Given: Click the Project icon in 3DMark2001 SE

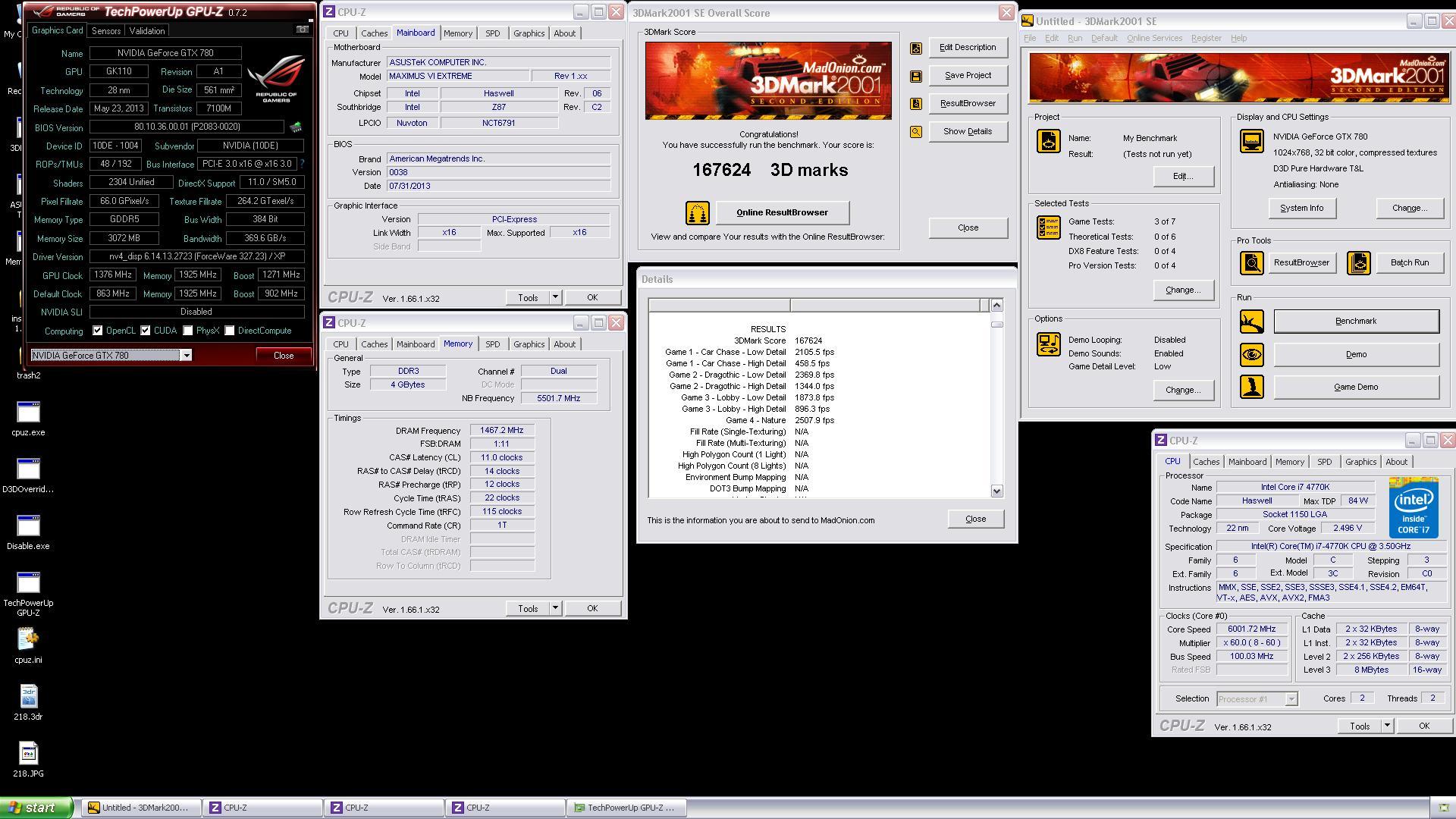Looking at the screenshot, I should [x=1049, y=142].
